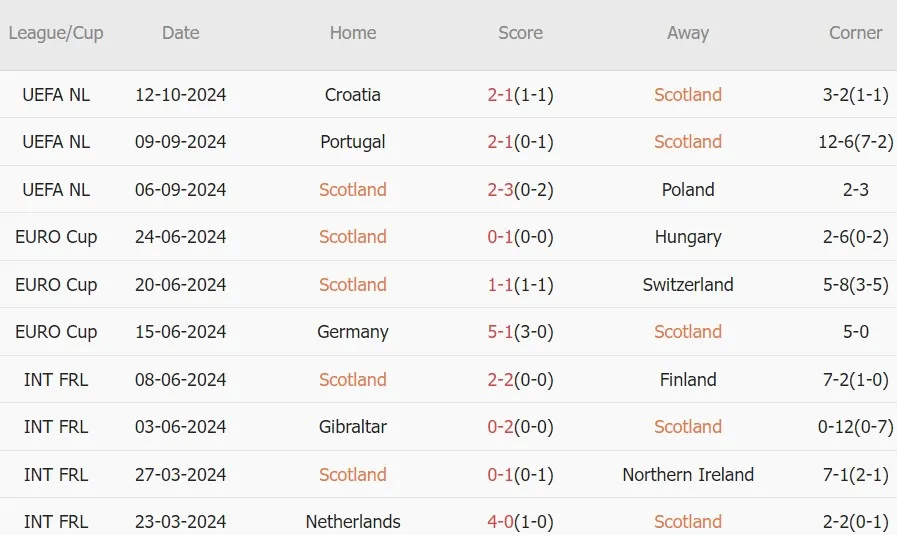The image size is (897, 535).
Task: Click the 2-3(0-2) score against Poland
Action: (x=520, y=189)
